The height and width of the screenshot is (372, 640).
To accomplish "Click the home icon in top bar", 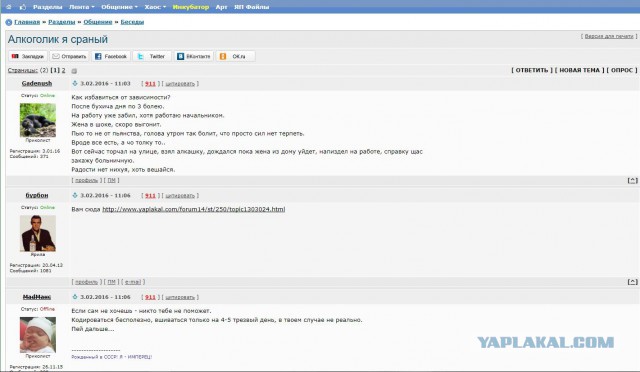I will [x=9, y=7].
